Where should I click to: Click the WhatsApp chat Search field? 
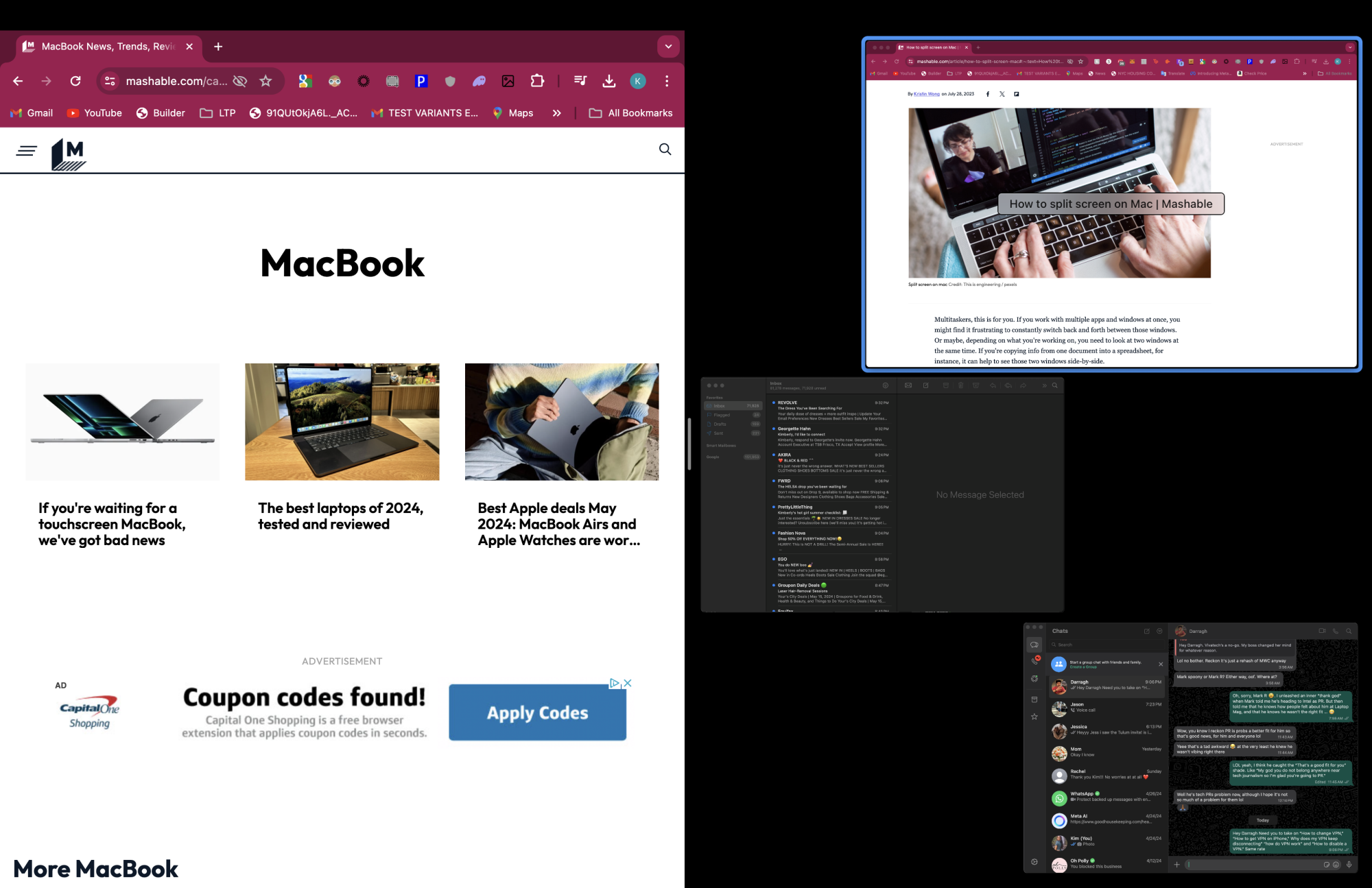coord(1106,645)
